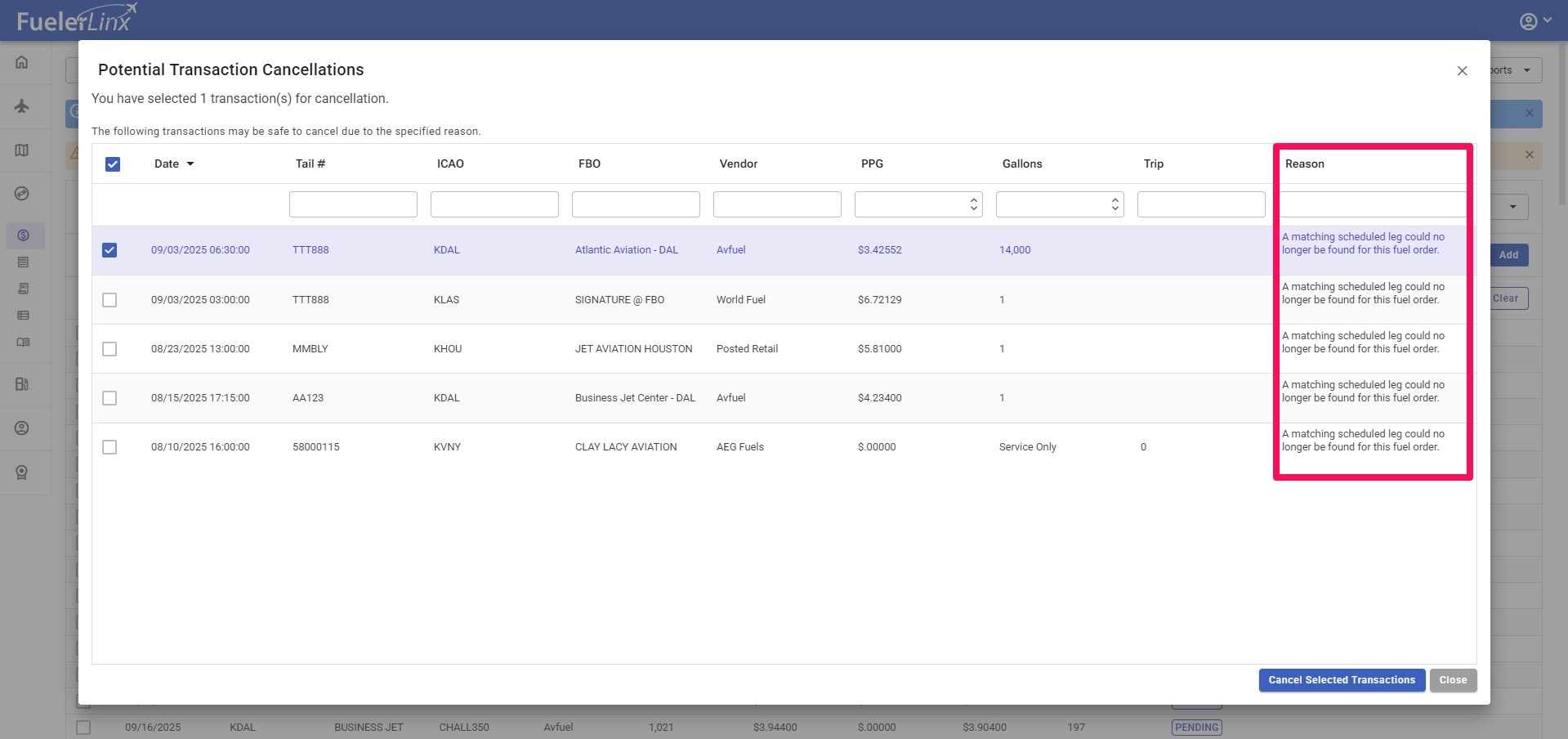Select the $3.42552 PPG value
This screenshot has height=739, width=1568.
880,250
